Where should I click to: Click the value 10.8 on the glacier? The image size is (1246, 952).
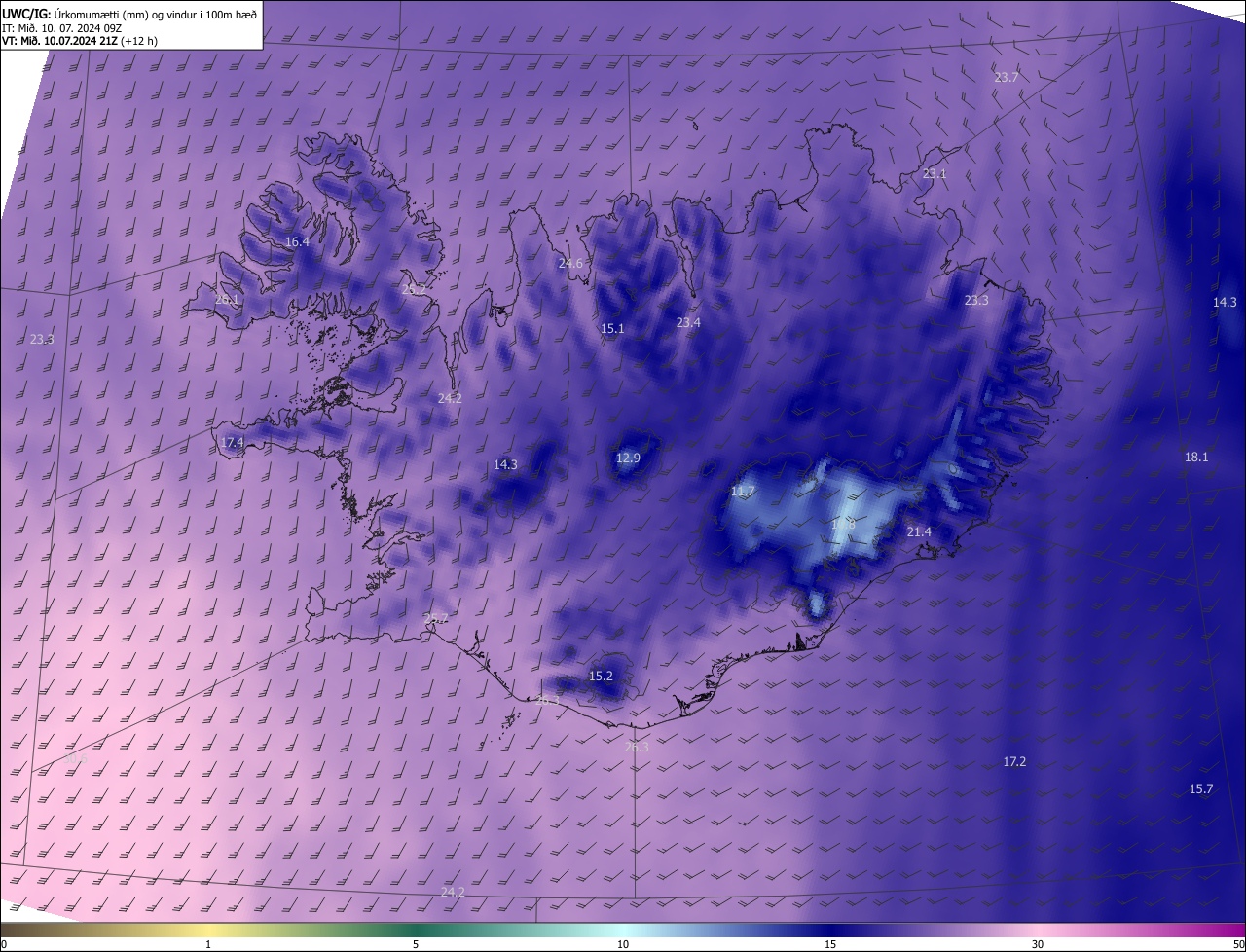843,524
